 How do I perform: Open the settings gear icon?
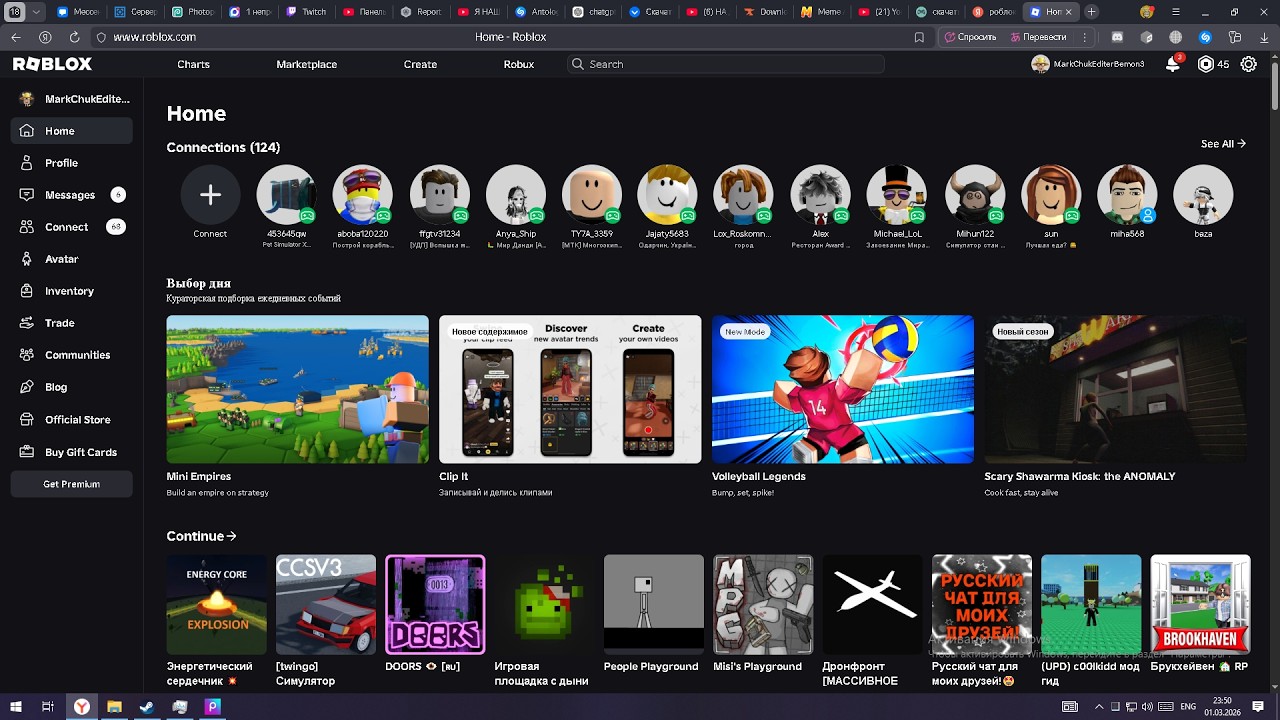[1249, 64]
